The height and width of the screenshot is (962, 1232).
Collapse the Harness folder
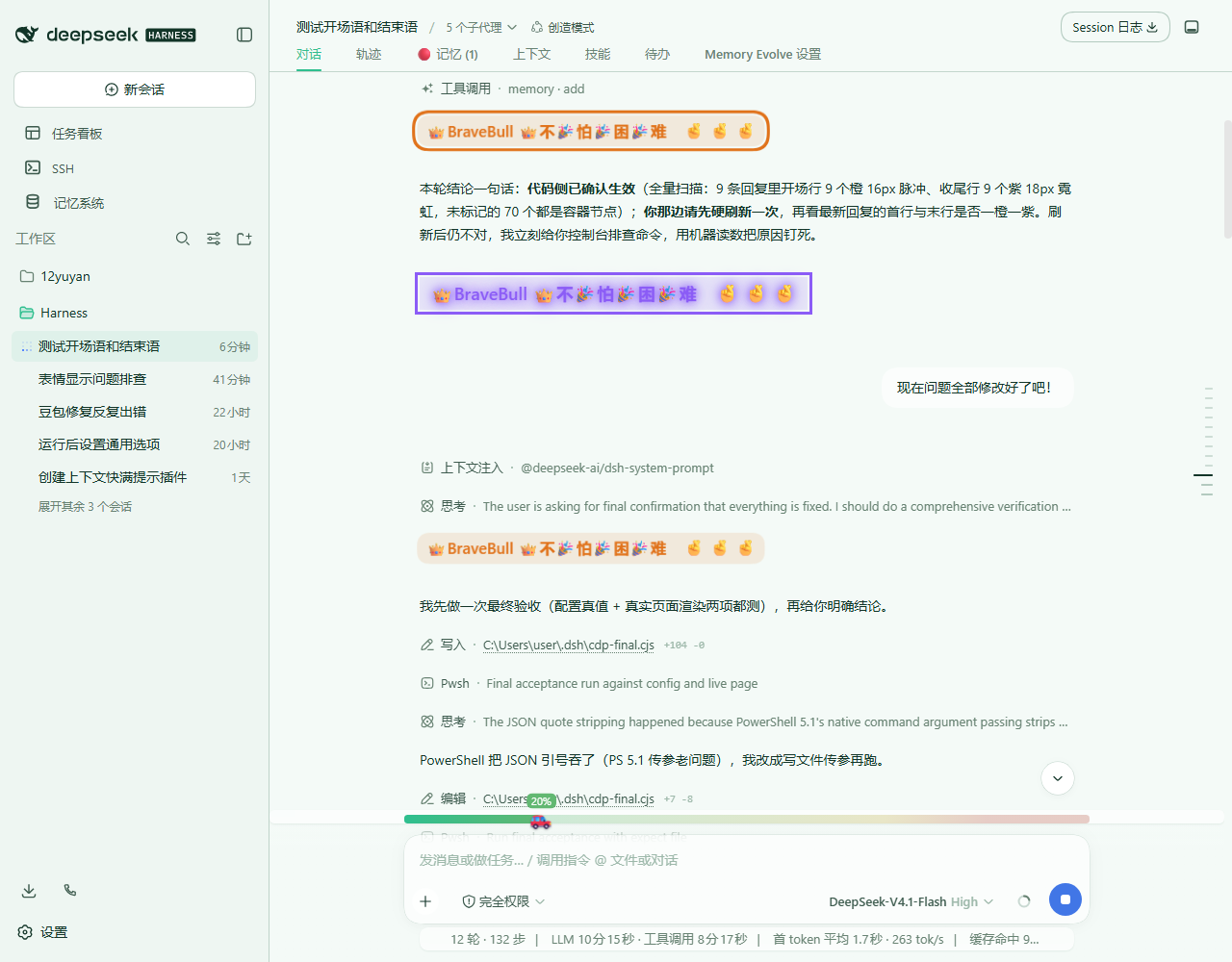(x=135, y=313)
